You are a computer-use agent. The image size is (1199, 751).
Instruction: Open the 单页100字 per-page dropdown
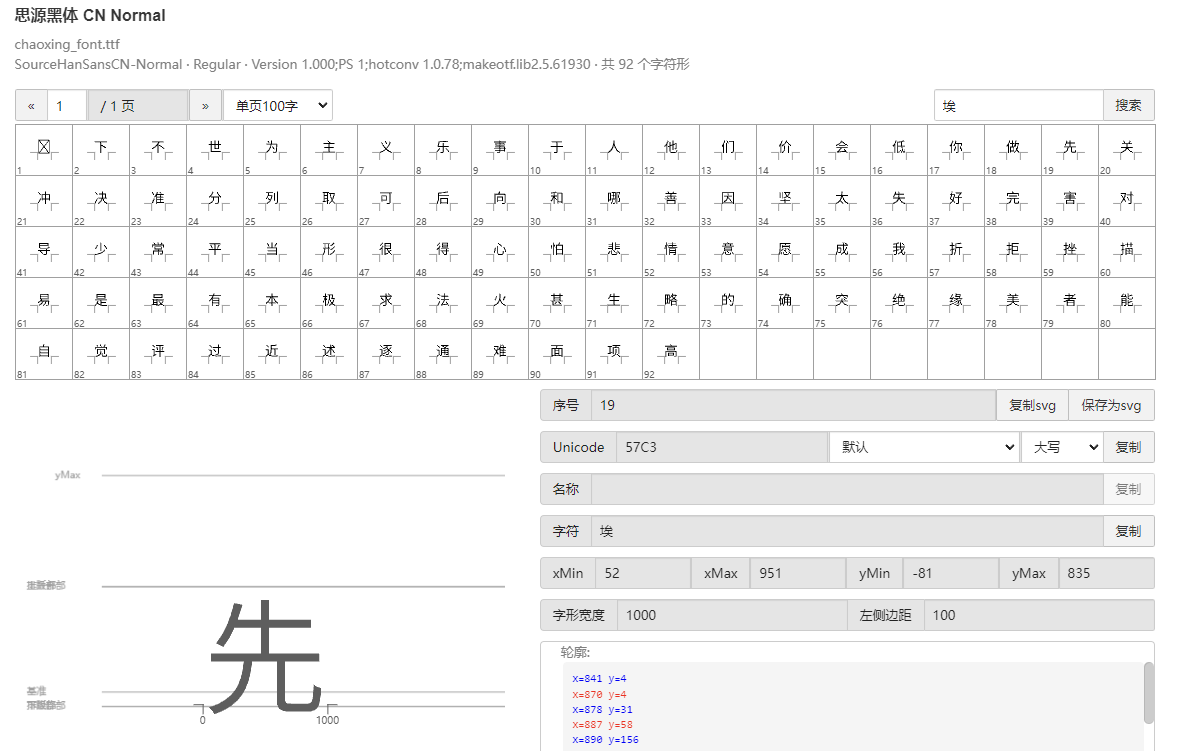(x=278, y=106)
